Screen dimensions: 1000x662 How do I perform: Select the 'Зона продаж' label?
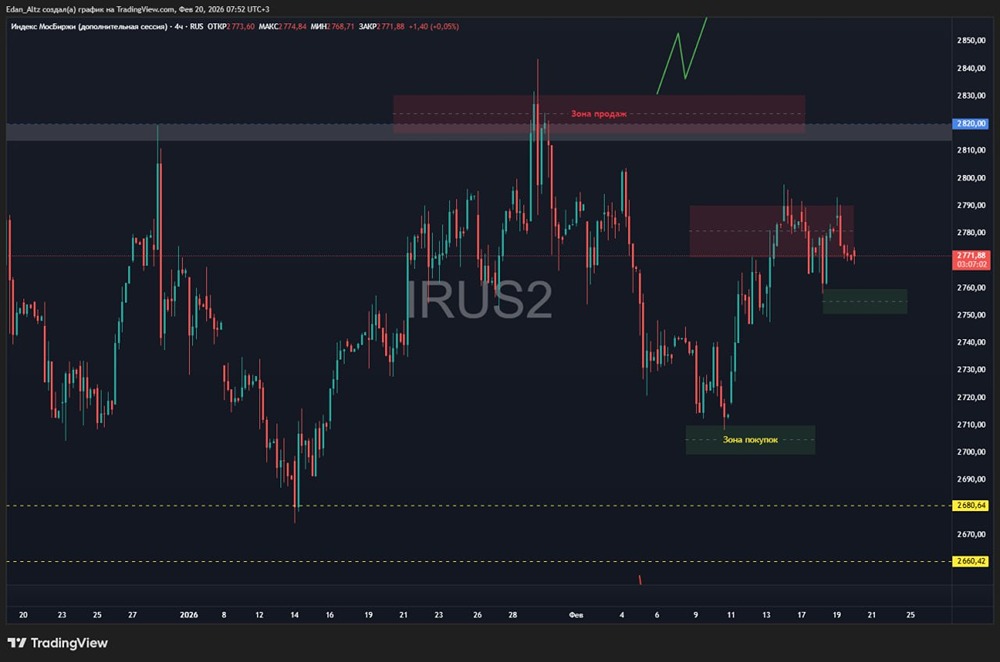[x=598, y=114]
